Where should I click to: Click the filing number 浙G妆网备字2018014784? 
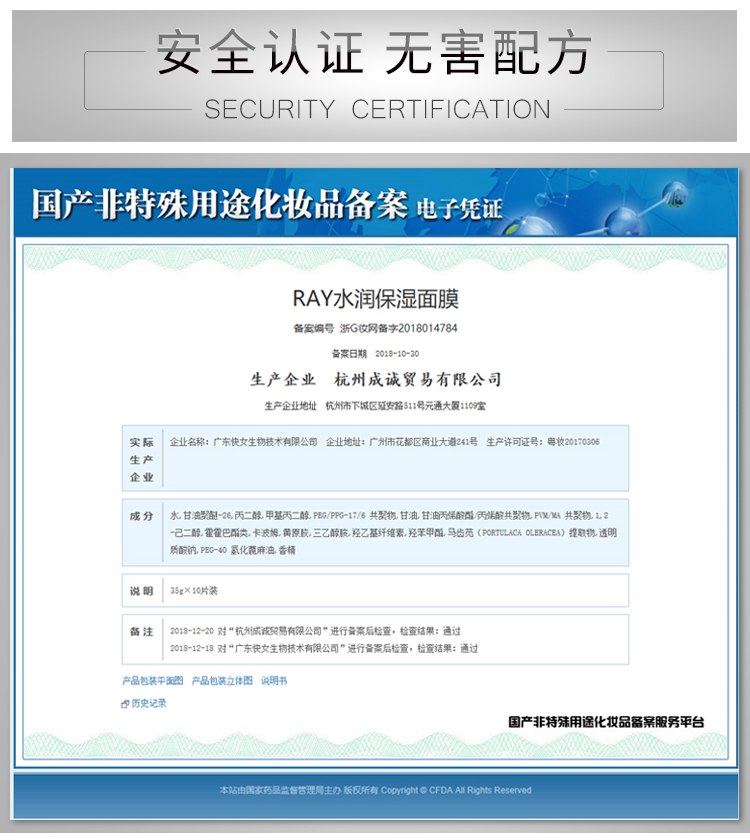399,328
